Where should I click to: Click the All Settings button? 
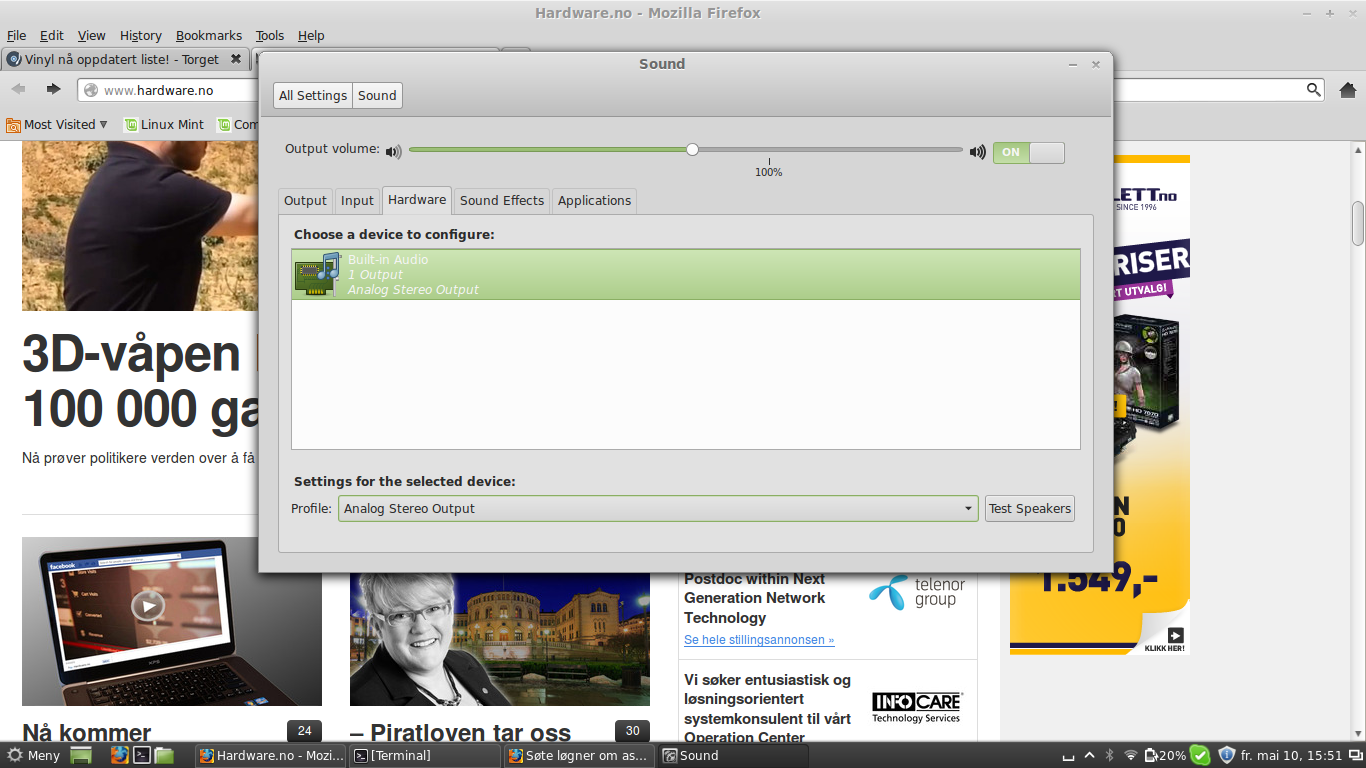click(x=313, y=95)
